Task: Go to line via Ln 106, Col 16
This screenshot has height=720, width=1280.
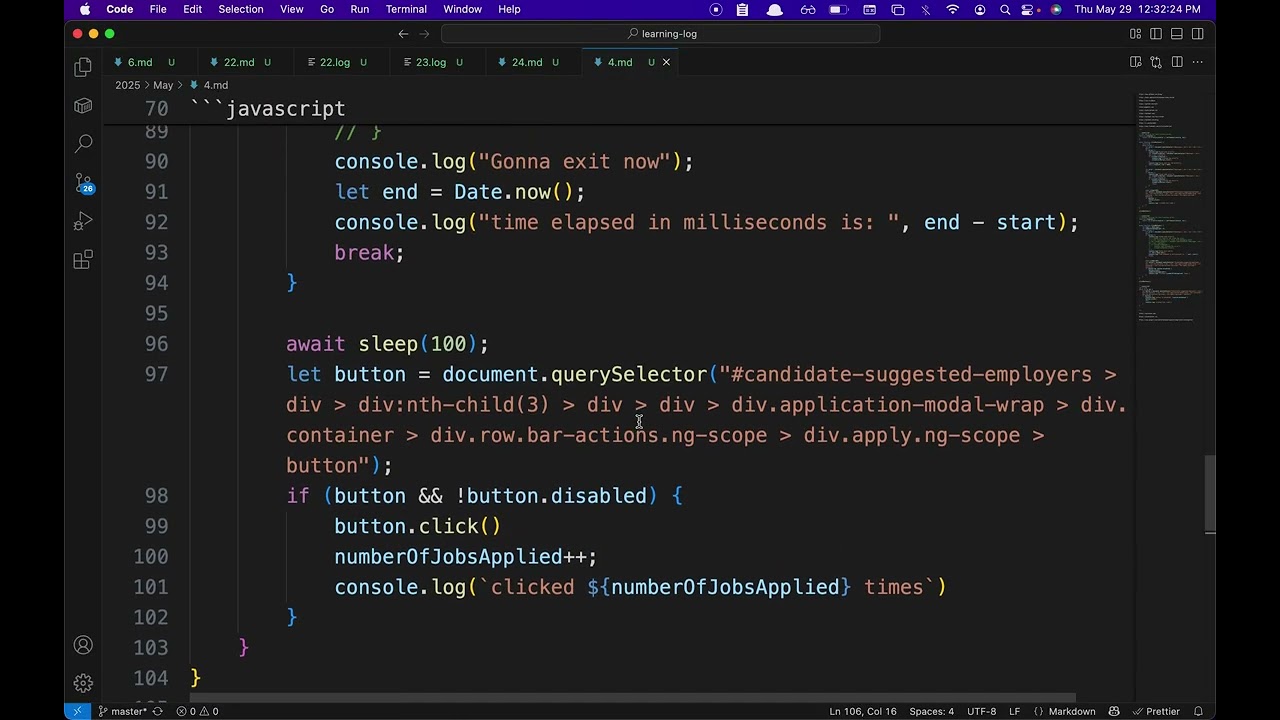Action: [862, 711]
